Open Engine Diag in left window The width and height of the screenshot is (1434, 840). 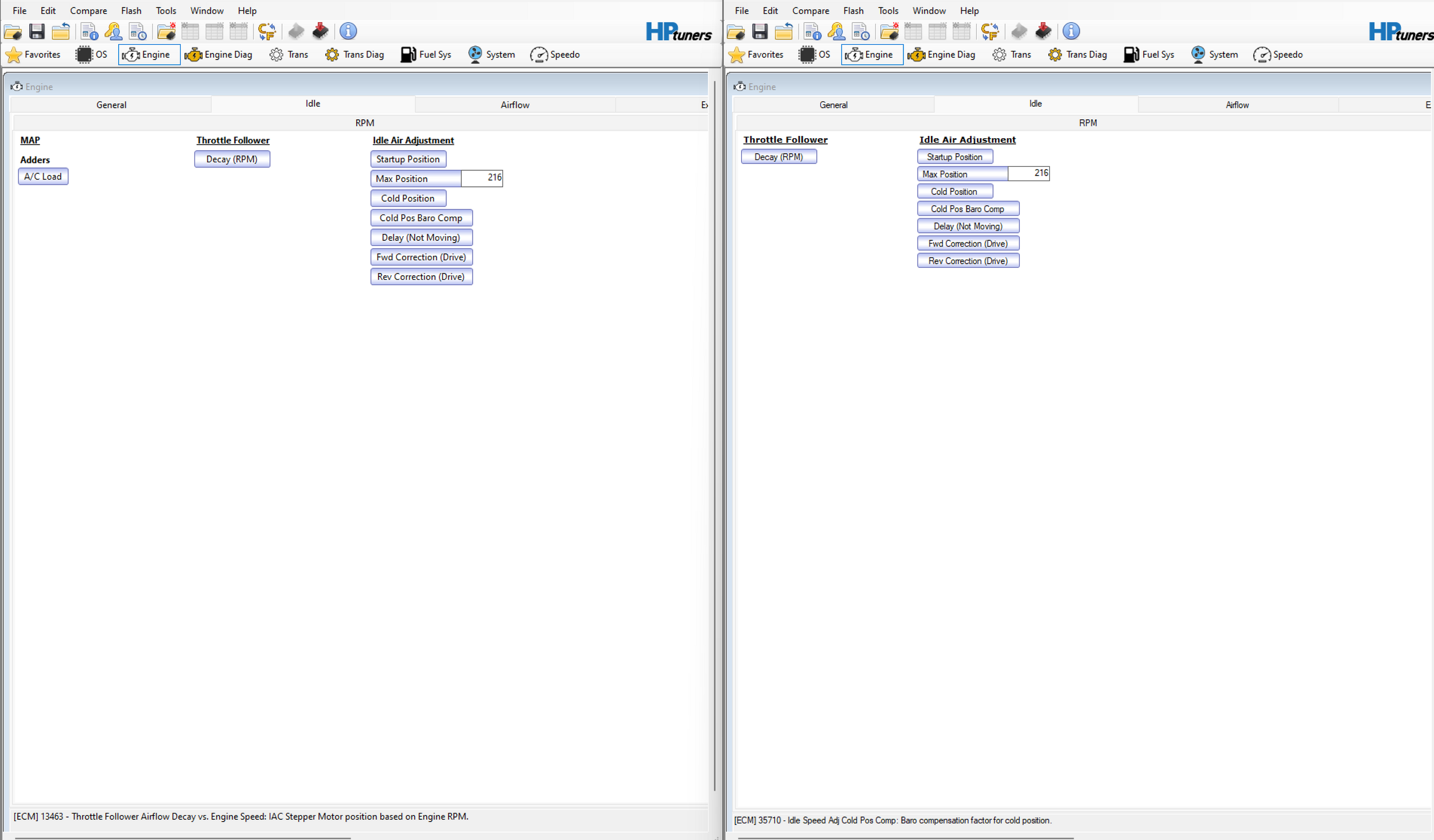coord(219,54)
